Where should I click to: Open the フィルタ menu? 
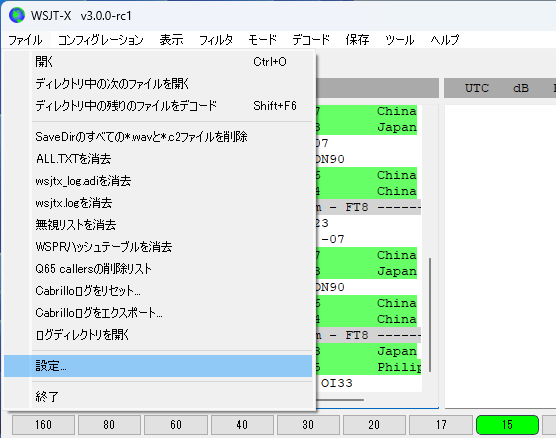(216, 40)
